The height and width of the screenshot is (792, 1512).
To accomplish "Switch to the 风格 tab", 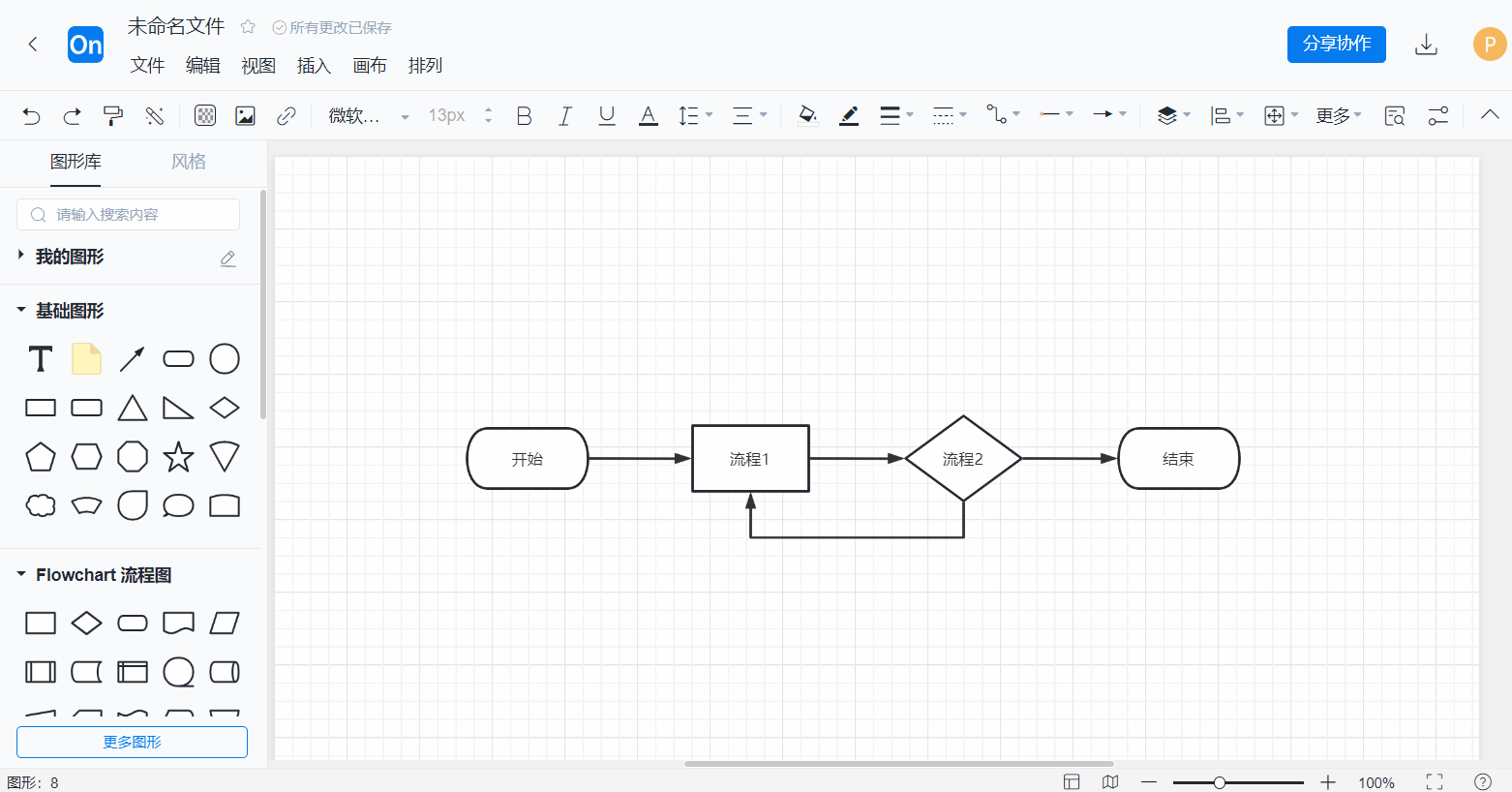I will pyautogui.click(x=189, y=162).
